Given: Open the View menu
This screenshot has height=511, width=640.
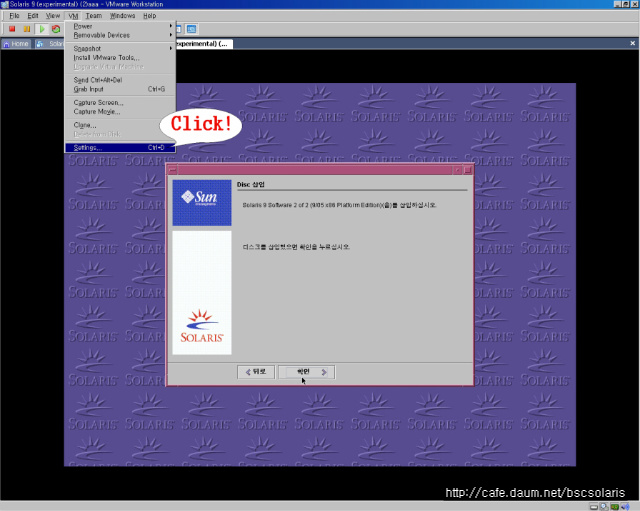Looking at the screenshot, I should click(x=53, y=16).
